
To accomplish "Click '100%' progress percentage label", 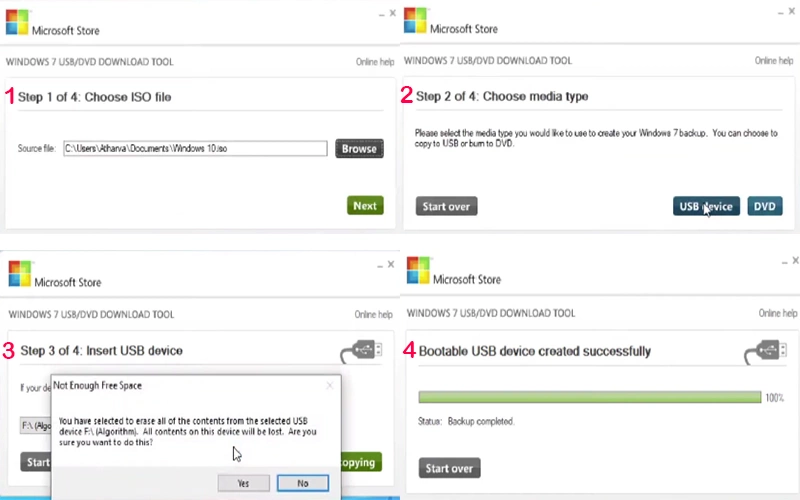I will [774, 398].
